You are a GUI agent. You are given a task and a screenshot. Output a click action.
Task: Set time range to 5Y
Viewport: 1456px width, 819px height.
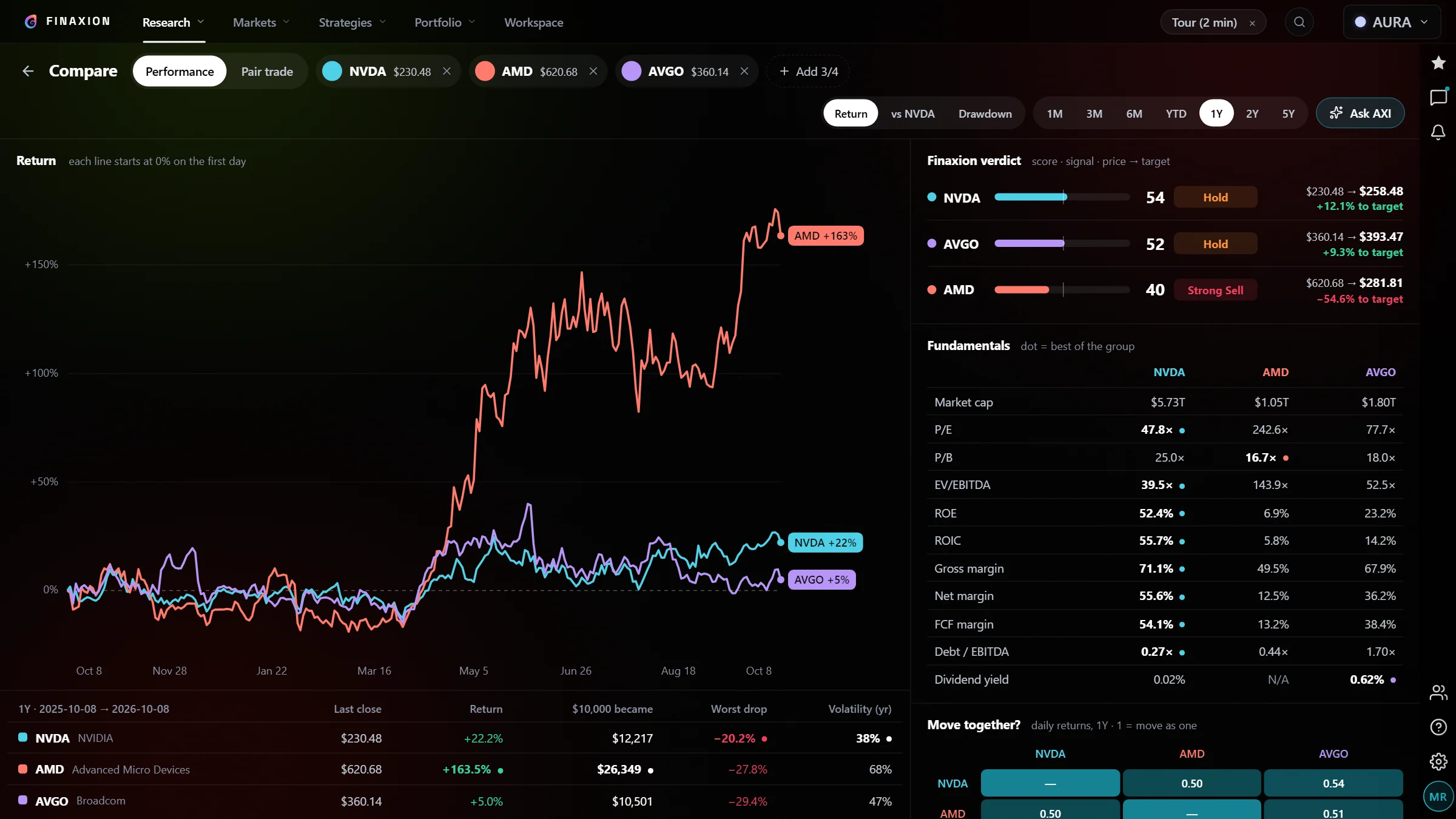tap(1288, 113)
